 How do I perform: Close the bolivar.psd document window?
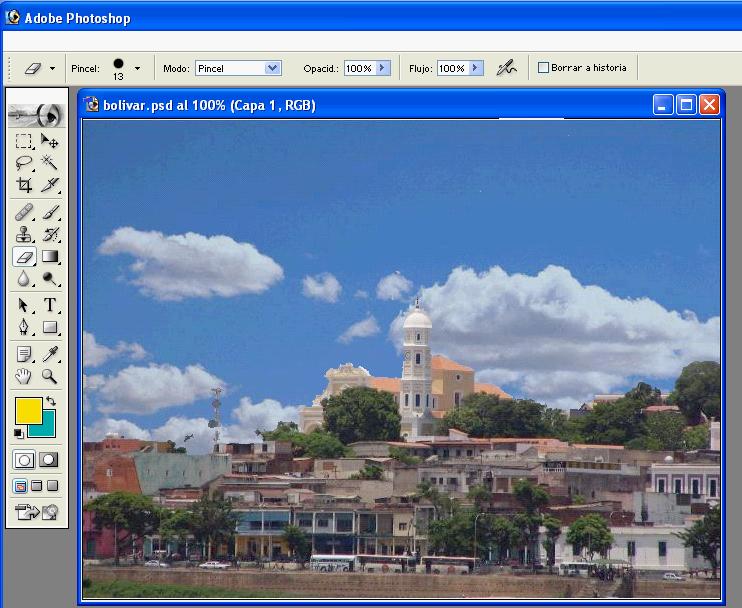709,105
